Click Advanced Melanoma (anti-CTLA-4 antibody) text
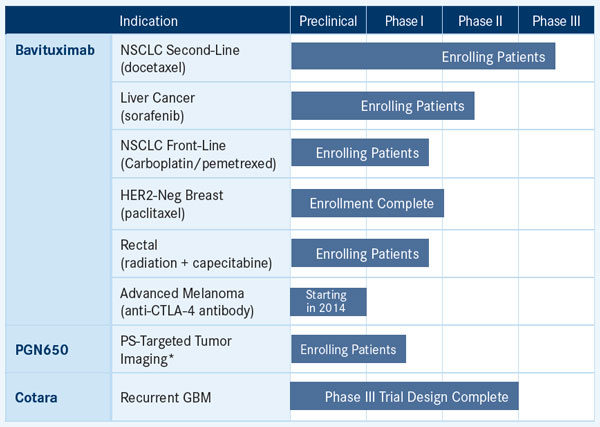The width and height of the screenshot is (600, 427). [187, 302]
